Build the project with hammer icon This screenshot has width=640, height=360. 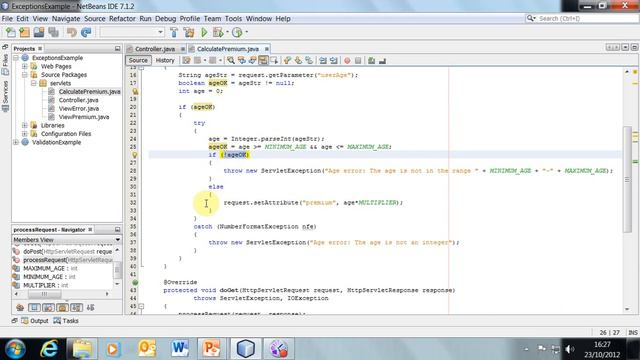click(174, 32)
